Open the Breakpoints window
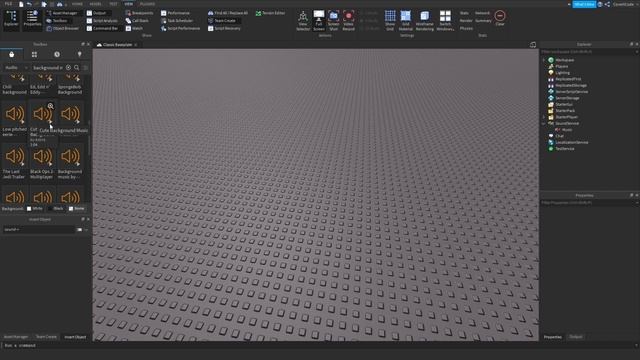Viewport: 640px width, 360px height. pyautogui.click(x=140, y=13)
